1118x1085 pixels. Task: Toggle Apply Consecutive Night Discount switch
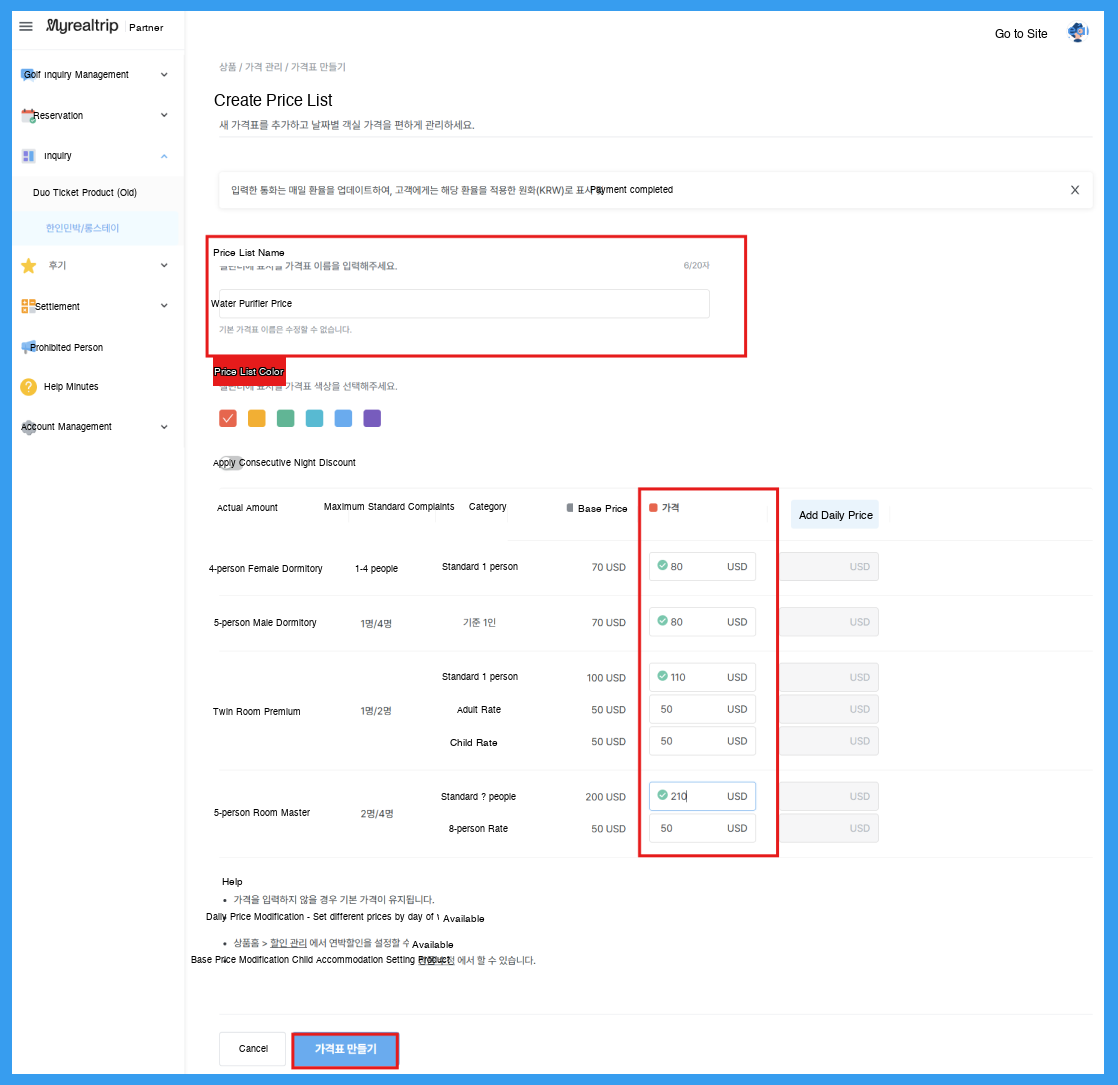tap(230, 463)
